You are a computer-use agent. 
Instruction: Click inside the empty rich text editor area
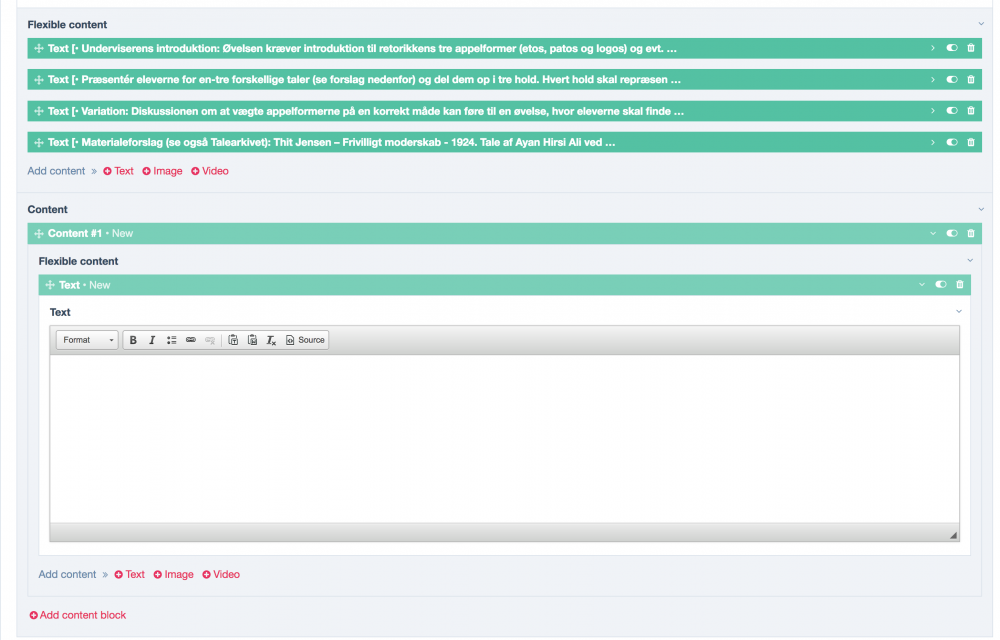[504, 438]
